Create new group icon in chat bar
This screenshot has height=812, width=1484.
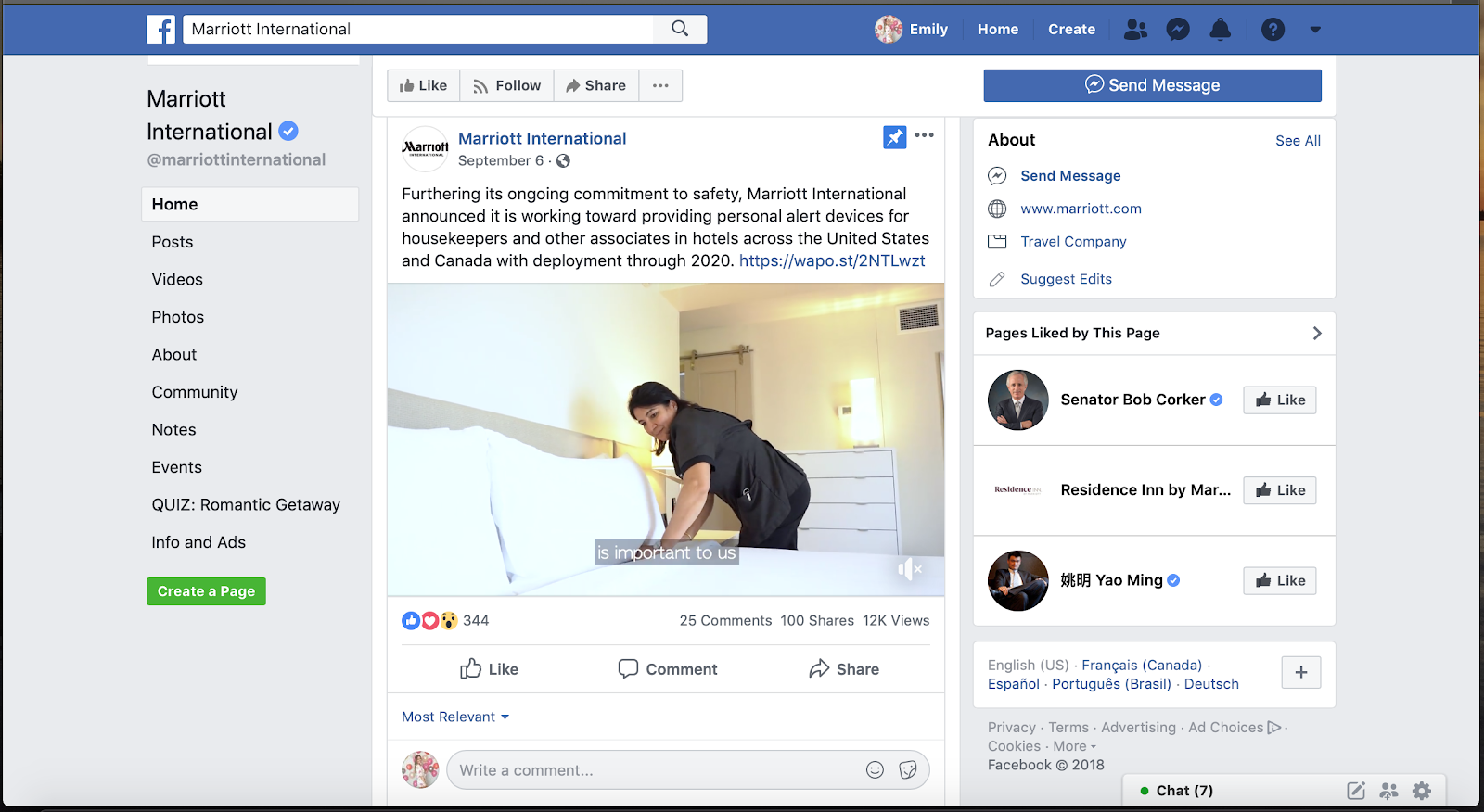click(x=1388, y=791)
